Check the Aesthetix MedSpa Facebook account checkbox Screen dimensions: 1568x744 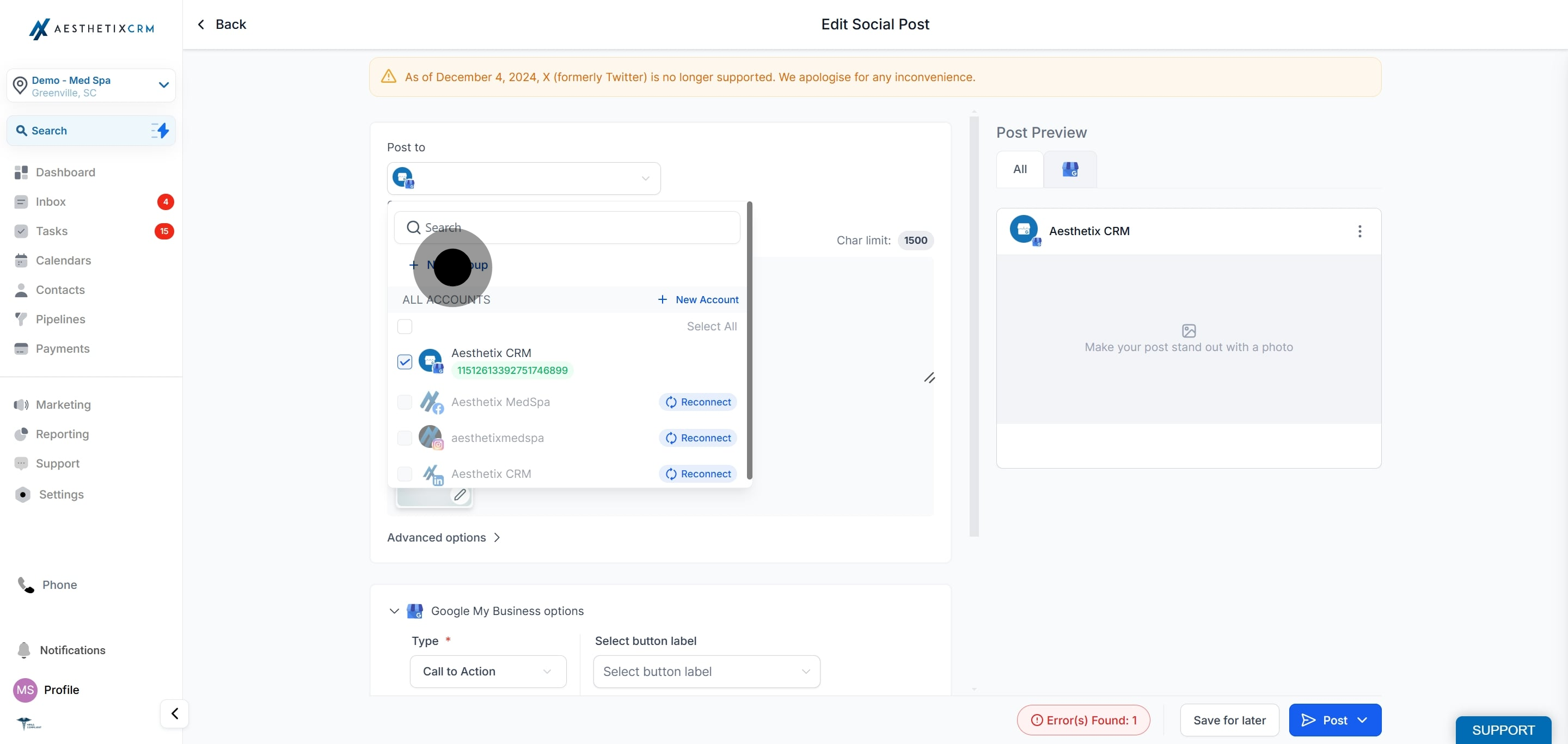(x=405, y=402)
